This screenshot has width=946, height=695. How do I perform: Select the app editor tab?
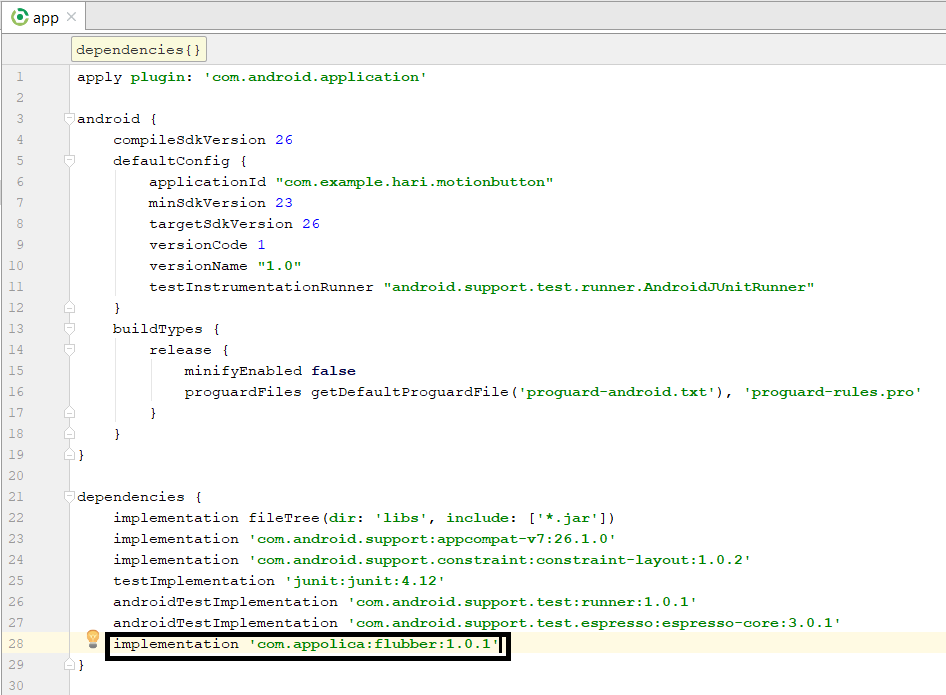(x=44, y=16)
